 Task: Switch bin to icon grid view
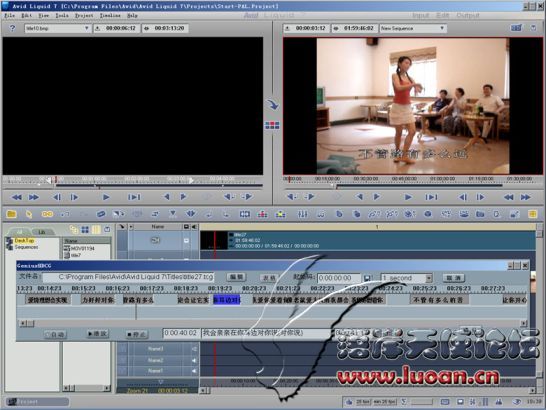(x=85, y=229)
